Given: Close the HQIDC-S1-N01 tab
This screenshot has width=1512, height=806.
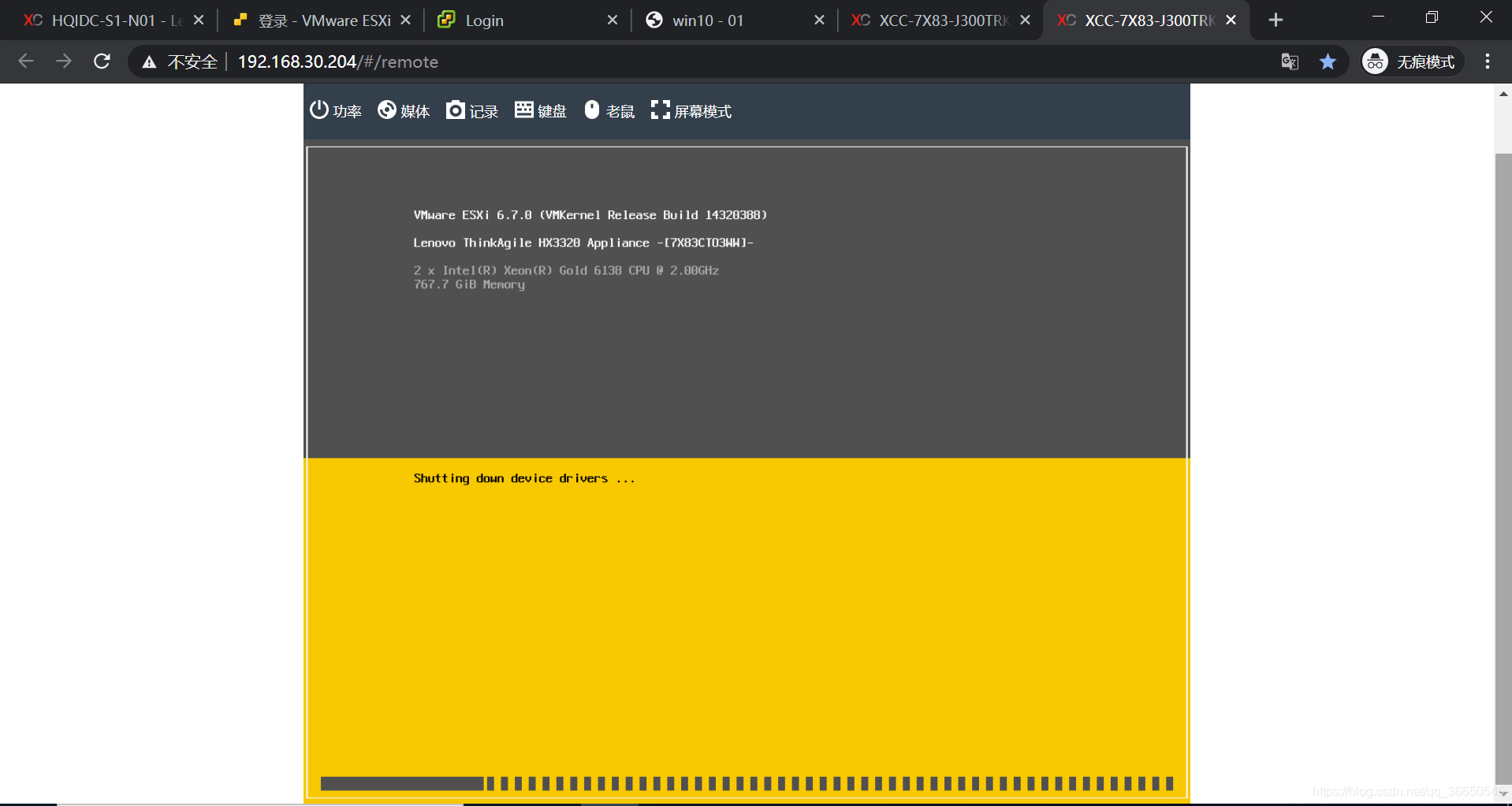Looking at the screenshot, I should tap(199, 20).
